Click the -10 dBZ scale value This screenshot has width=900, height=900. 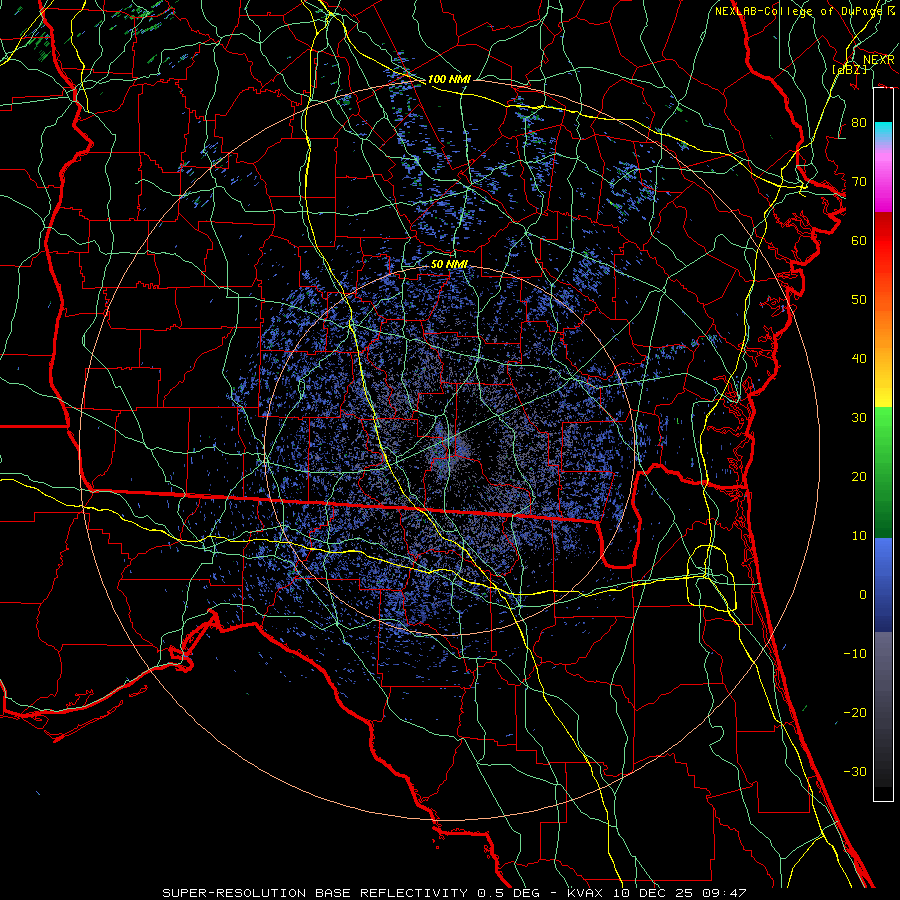[x=855, y=654]
